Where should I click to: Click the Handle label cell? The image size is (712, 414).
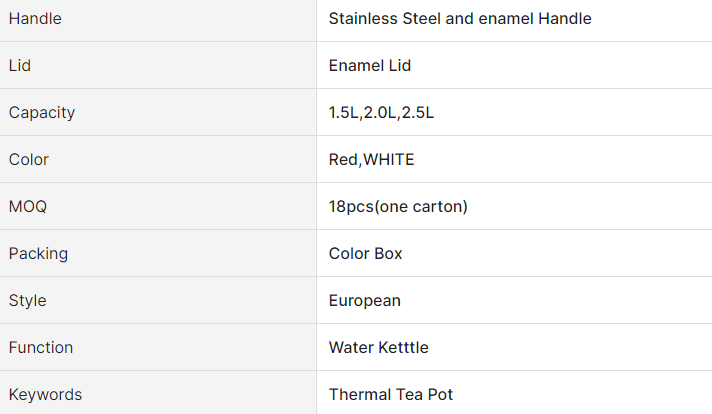tap(35, 19)
